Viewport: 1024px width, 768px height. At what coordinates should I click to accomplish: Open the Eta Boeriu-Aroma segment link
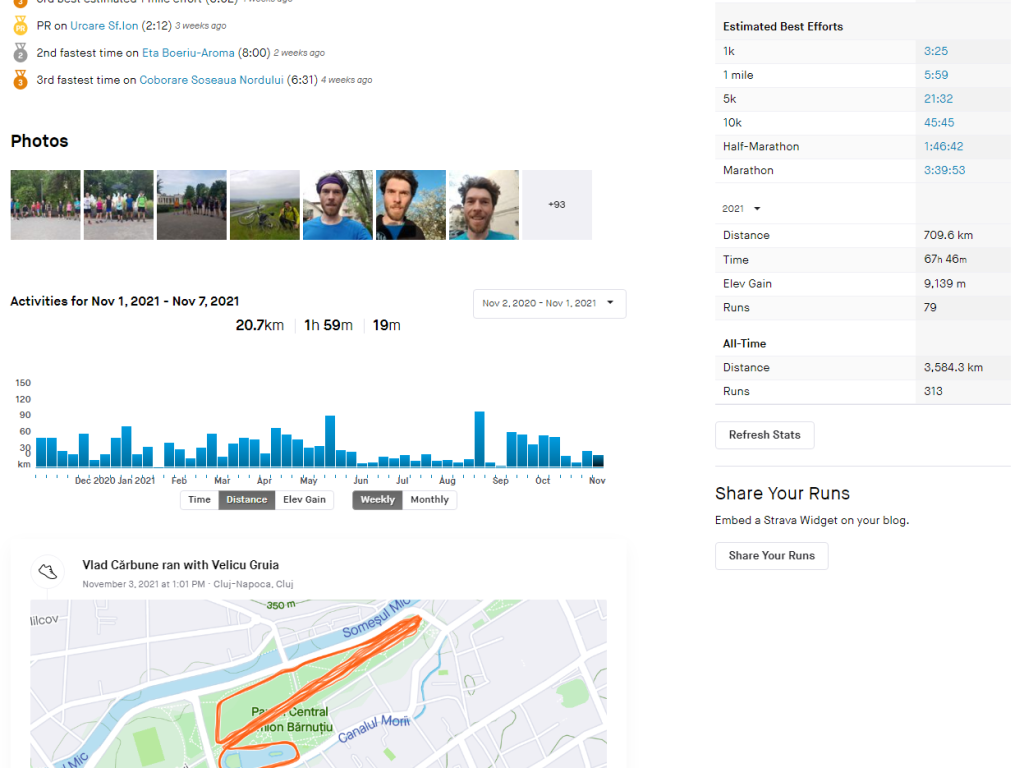coord(188,53)
